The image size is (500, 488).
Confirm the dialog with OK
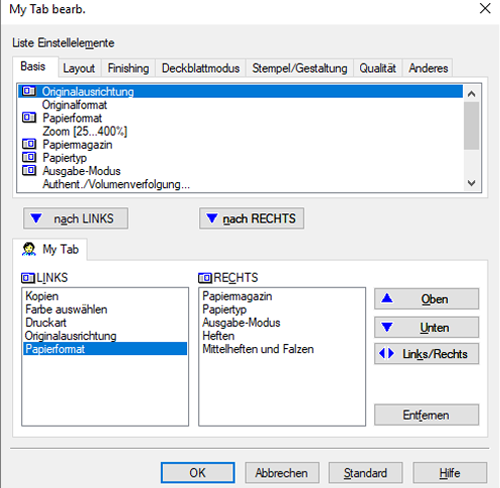198,473
